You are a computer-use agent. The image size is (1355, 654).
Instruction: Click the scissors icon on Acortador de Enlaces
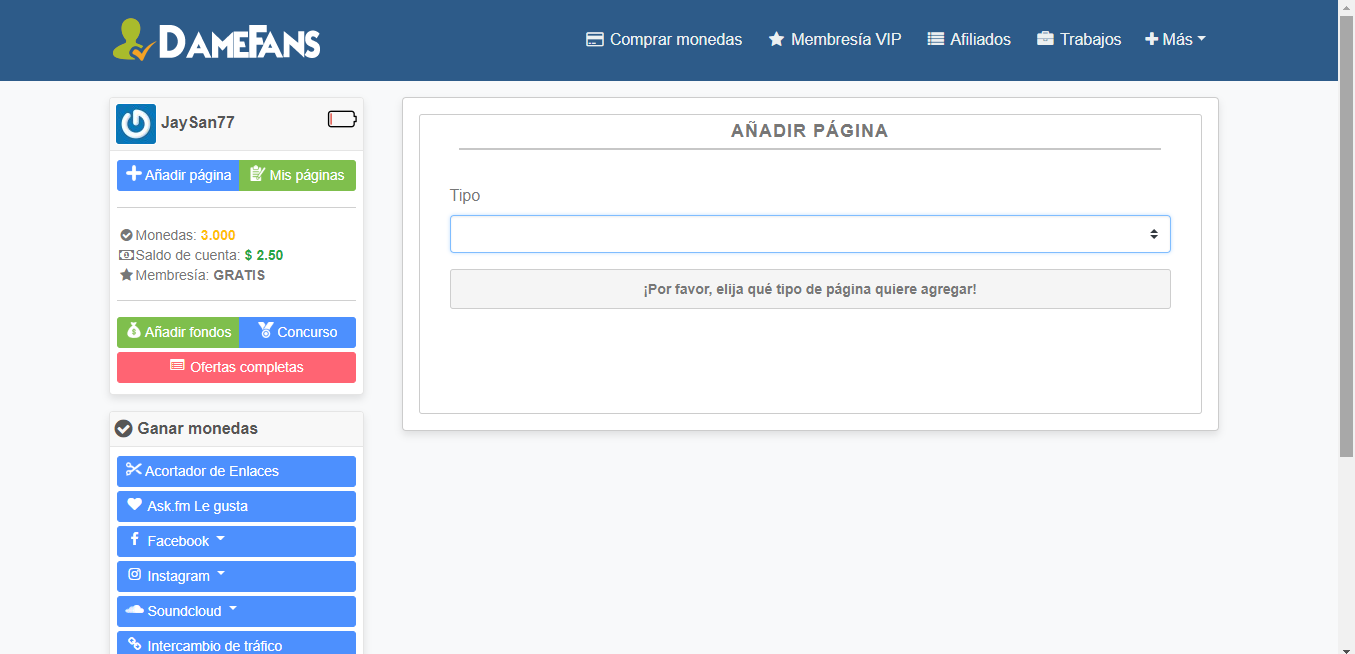[x=134, y=470]
